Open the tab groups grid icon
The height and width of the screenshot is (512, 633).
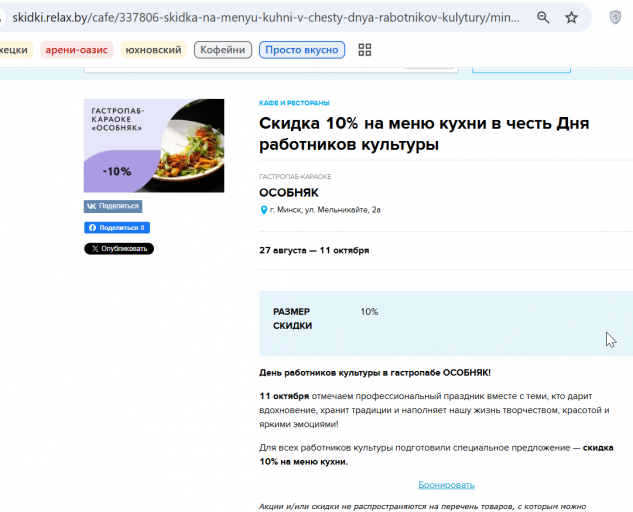click(x=365, y=50)
